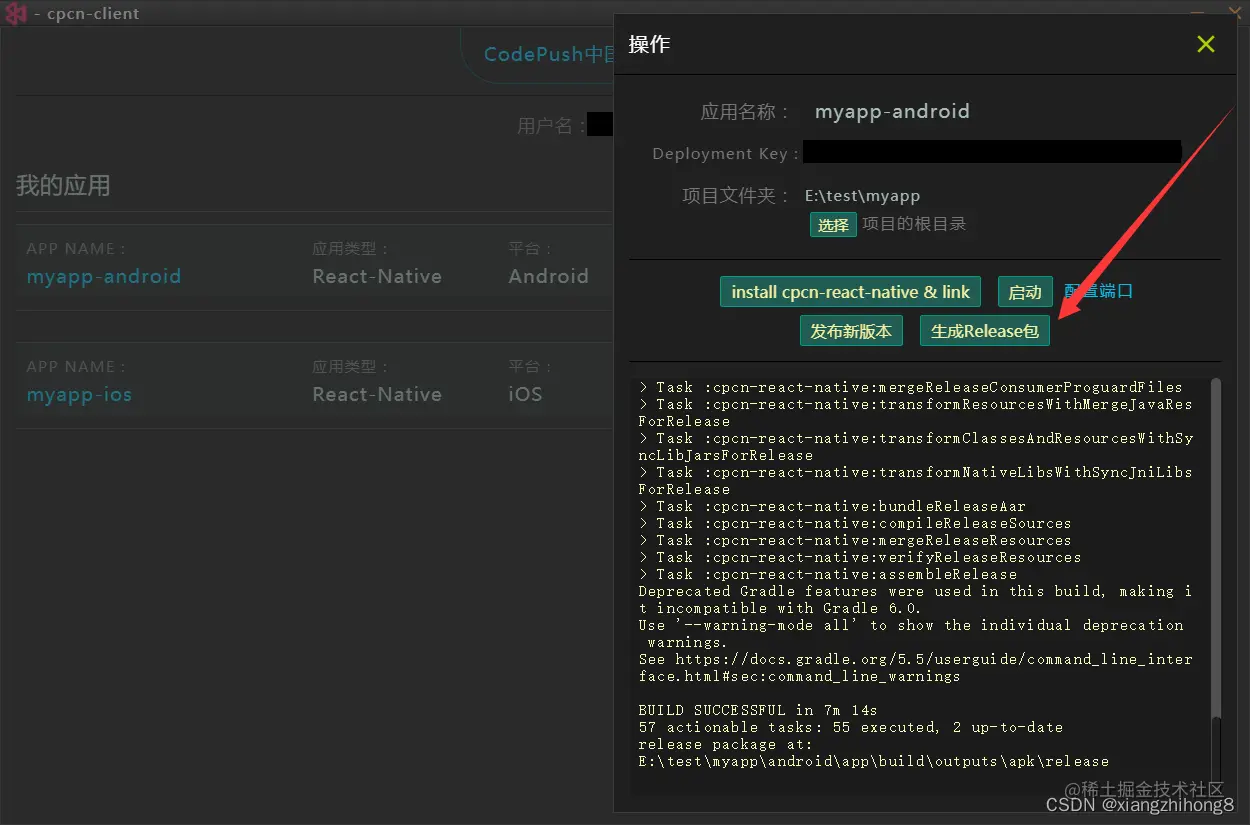Viewport: 1250px width, 825px height.
Task: Click the BUILD SUCCESSFUL in 7m 14s line
Action: 758,710
